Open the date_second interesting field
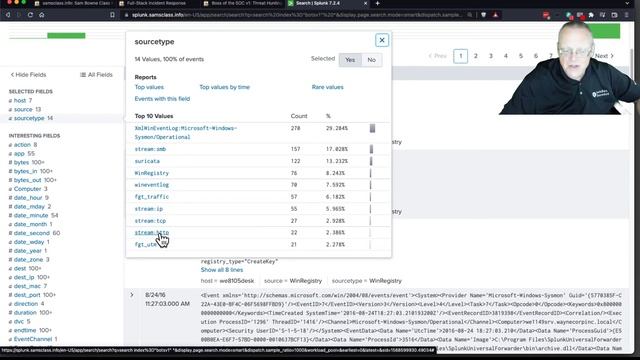This screenshot has width=640, height=360. [31, 233]
